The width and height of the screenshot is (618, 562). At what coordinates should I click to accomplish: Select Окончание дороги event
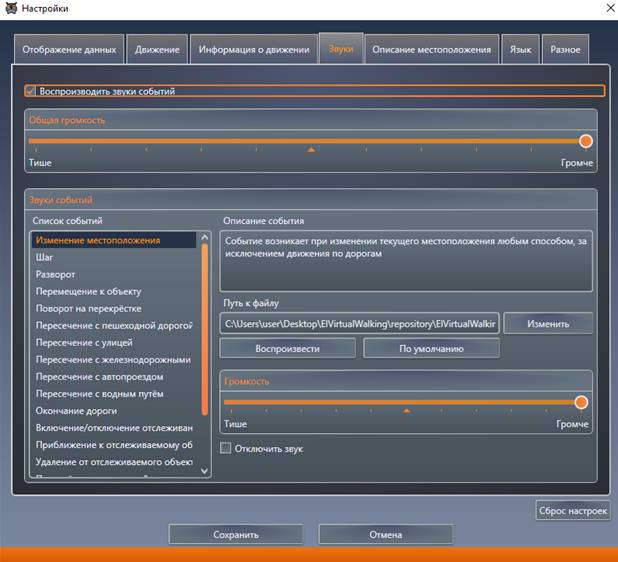(x=114, y=411)
